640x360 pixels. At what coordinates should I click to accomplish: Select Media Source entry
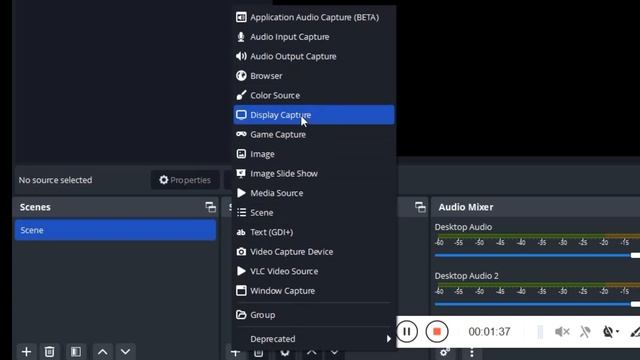(313, 193)
